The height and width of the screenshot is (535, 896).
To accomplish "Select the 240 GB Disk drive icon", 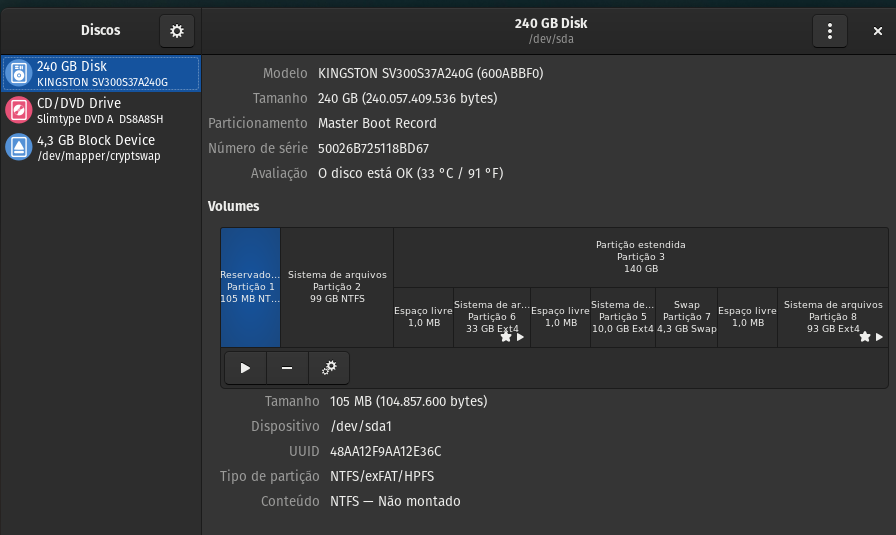I will tap(19, 73).
